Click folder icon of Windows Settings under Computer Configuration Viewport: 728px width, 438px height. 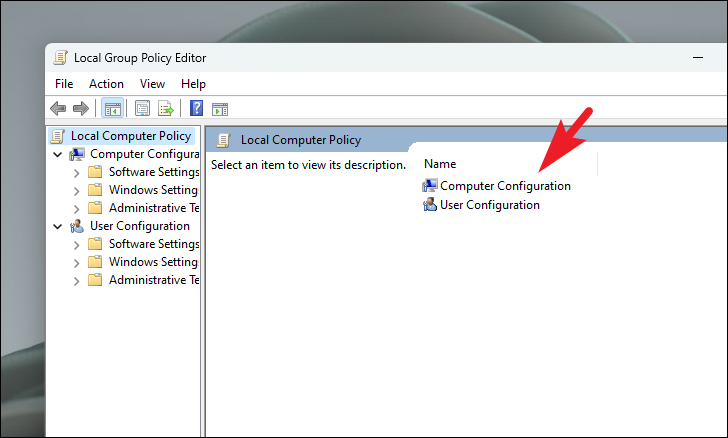click(95, 190)
